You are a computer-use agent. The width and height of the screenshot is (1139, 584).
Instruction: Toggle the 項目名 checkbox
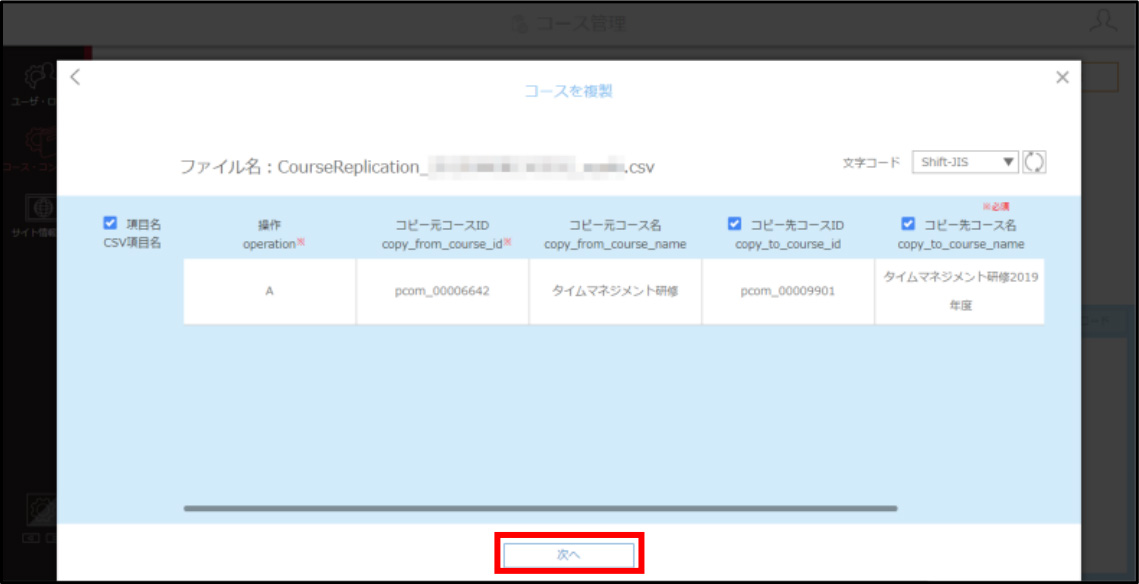110,224
